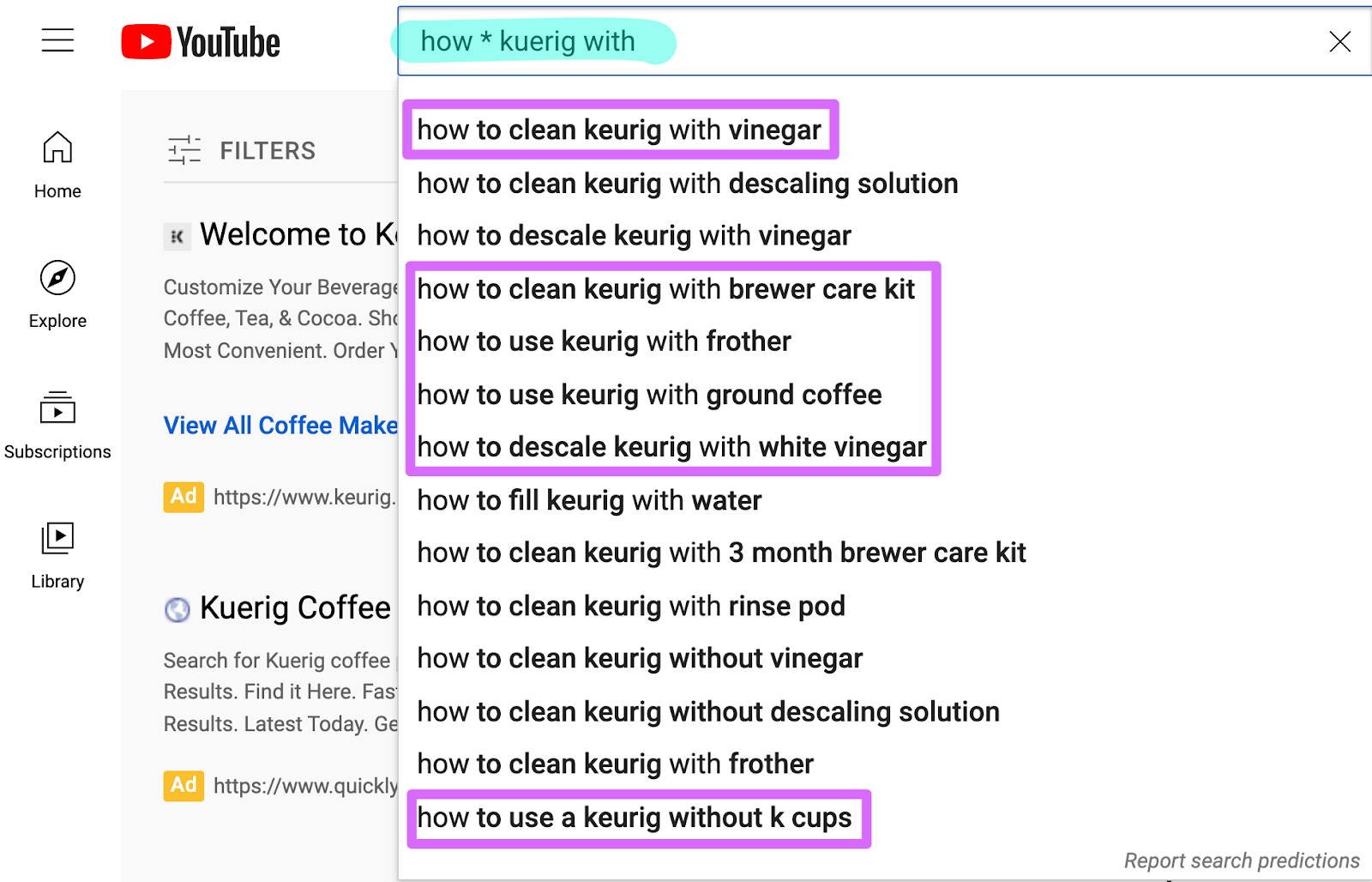
Task: Click the https://www.quickly ad URL
Action: (x=305, y=786)
